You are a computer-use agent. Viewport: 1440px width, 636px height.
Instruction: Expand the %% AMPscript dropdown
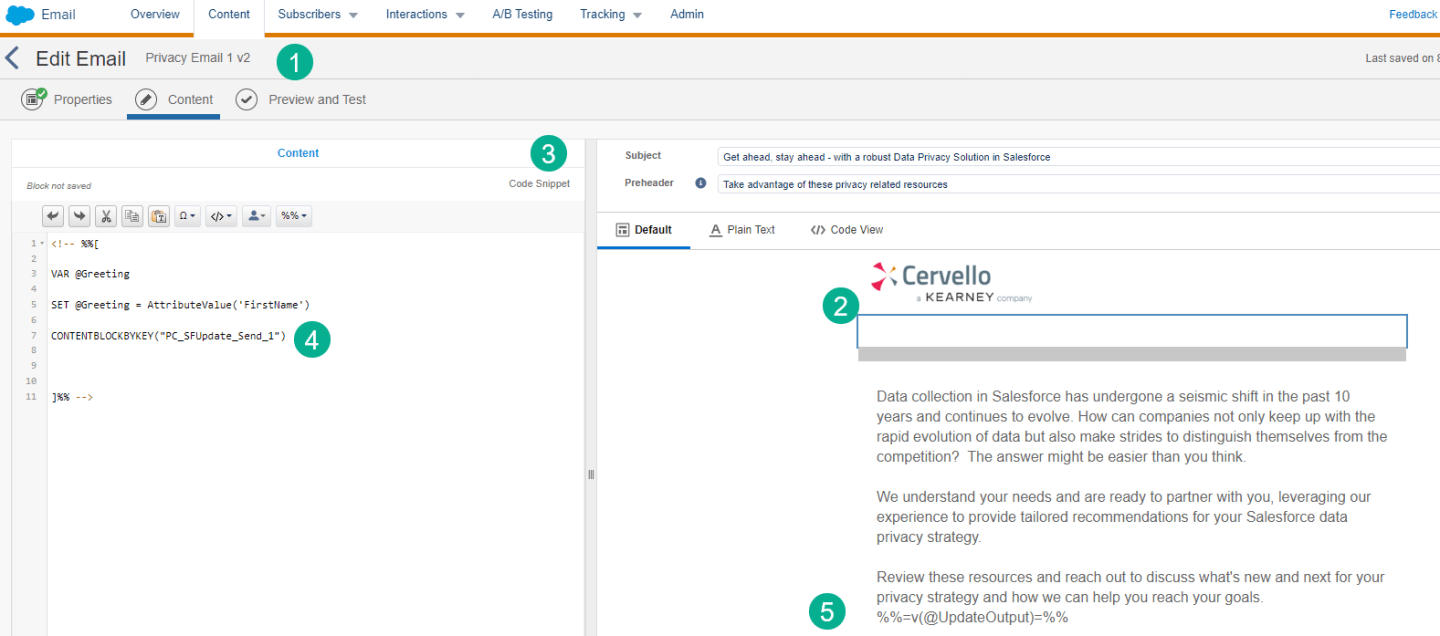[293, 216]
